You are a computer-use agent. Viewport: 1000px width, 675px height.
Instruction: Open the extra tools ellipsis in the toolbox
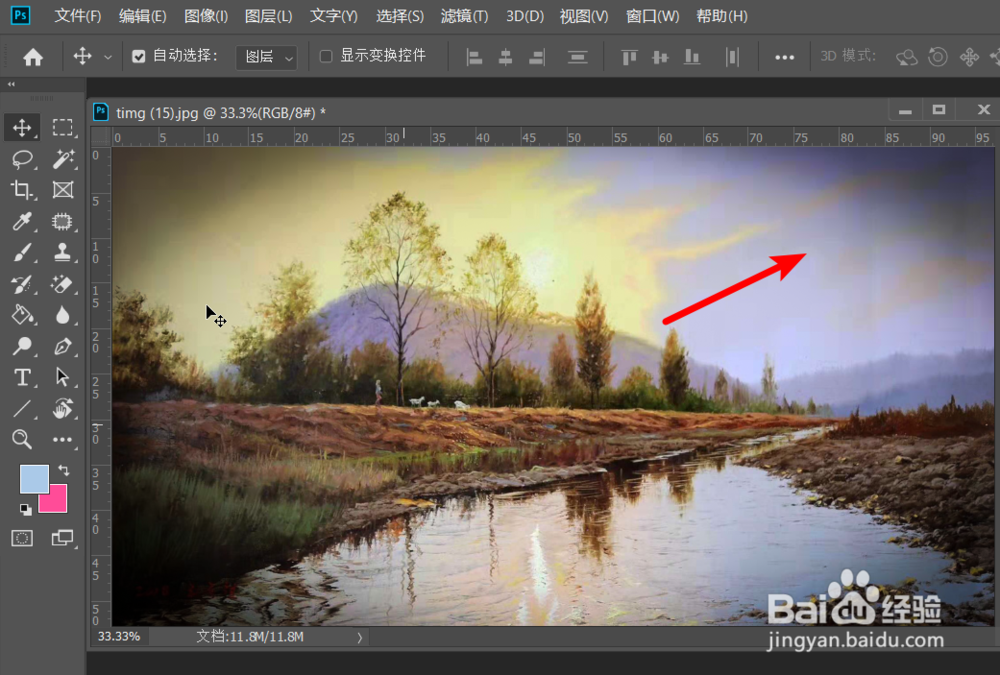[x=62, y=439]
